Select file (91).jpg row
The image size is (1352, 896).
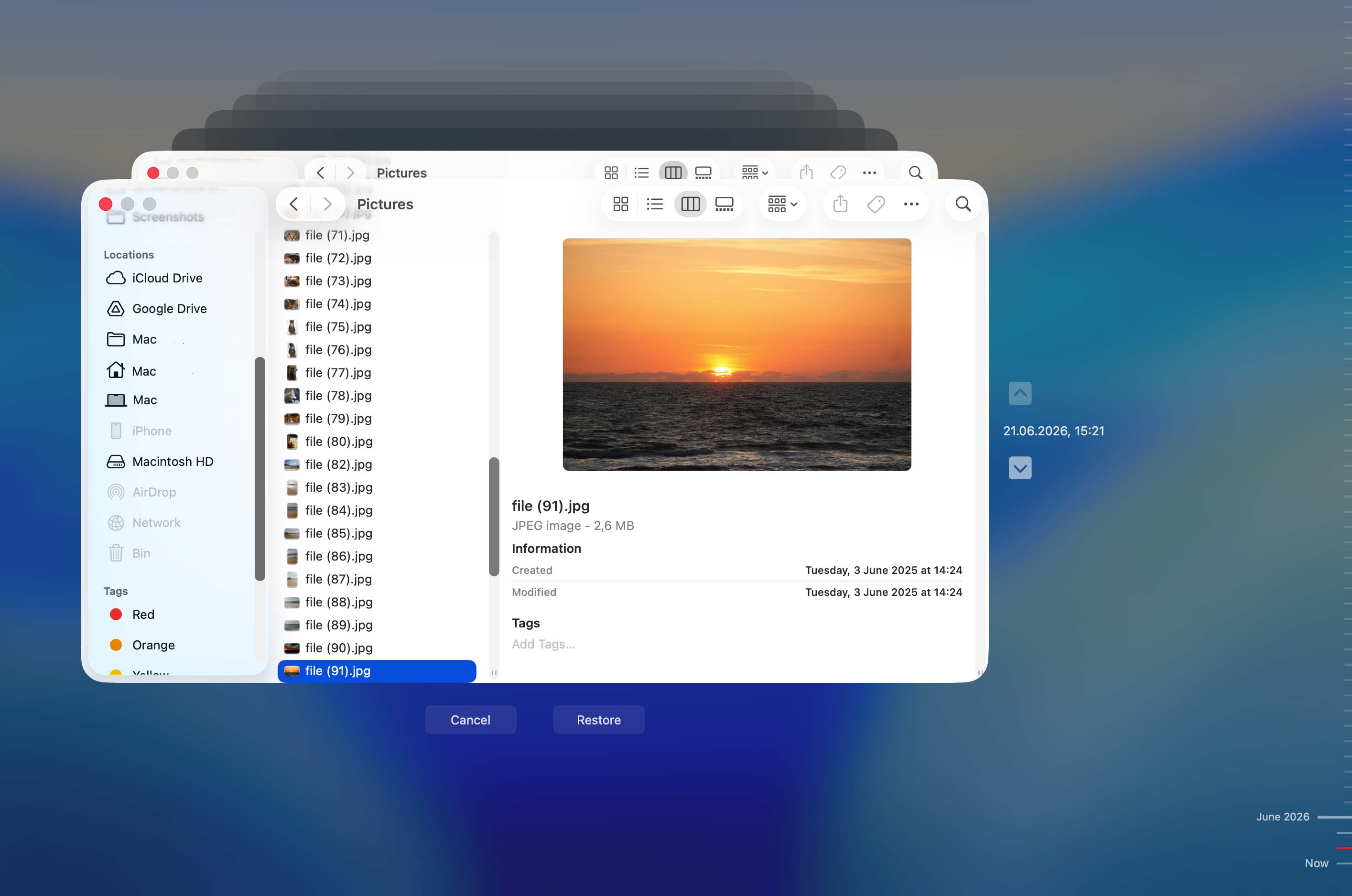point(377,671)
